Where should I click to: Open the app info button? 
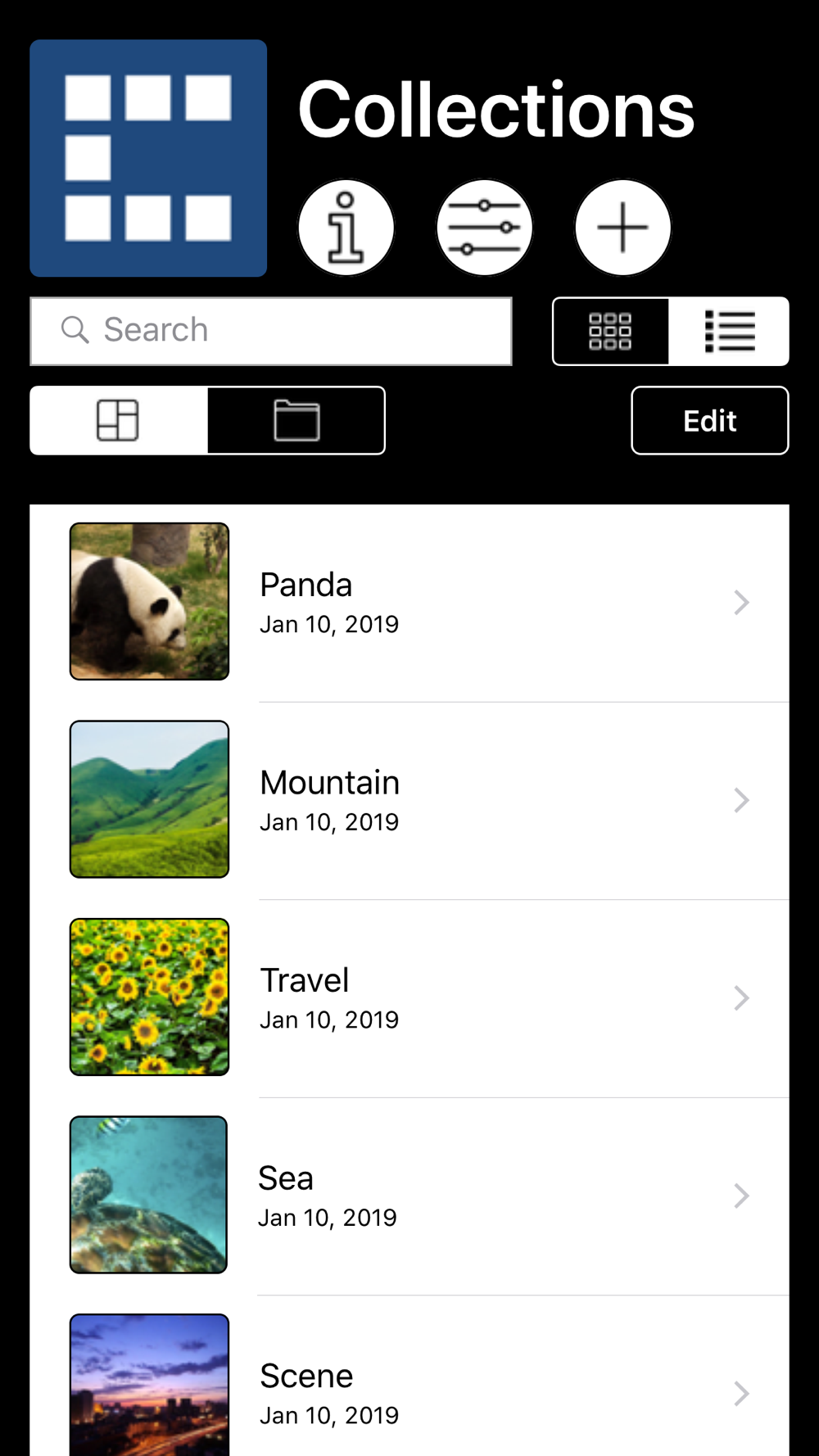346,228
